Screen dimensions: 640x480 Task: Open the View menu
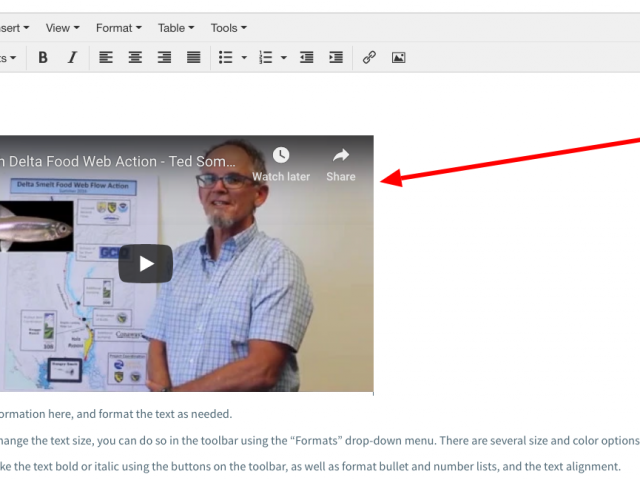pos(62,28)
